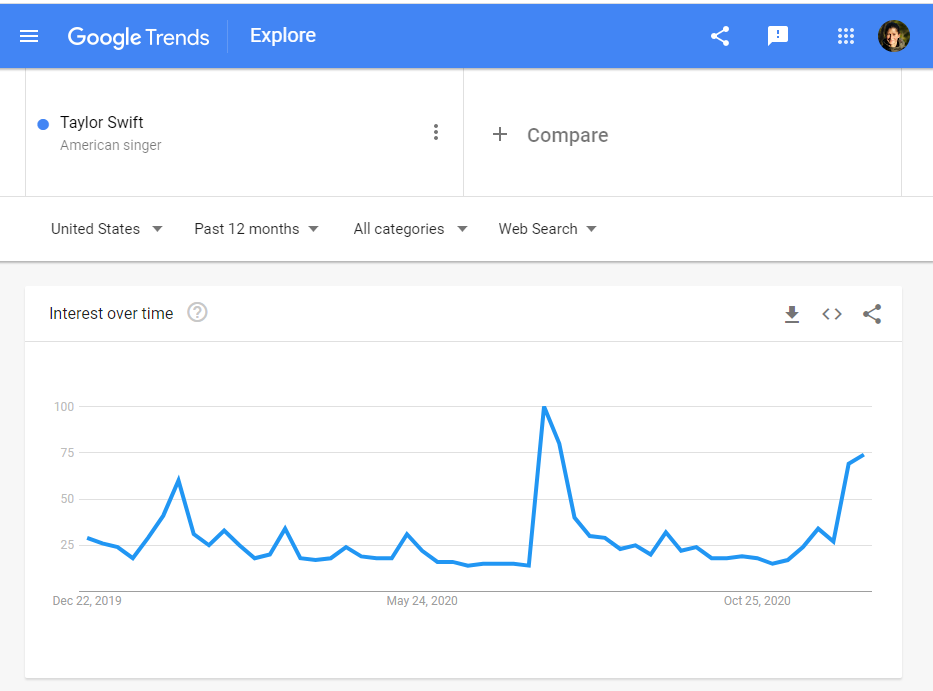Viewport: 933px width, 691px height.
Task: Open the hamburger main menu
Action: click(x=29, y=36)
